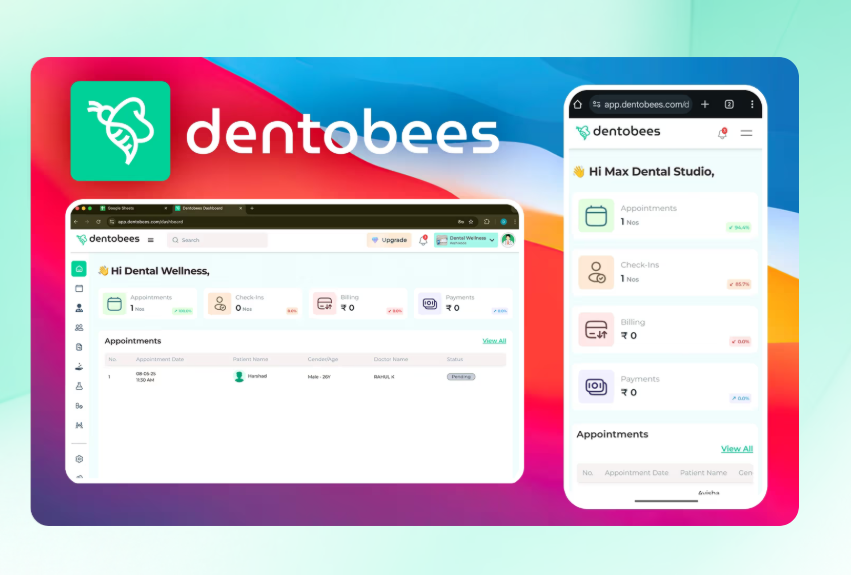Open the tab switcher showing 2 in mobile browser
The image size is (851, 575).
point(729,104)
